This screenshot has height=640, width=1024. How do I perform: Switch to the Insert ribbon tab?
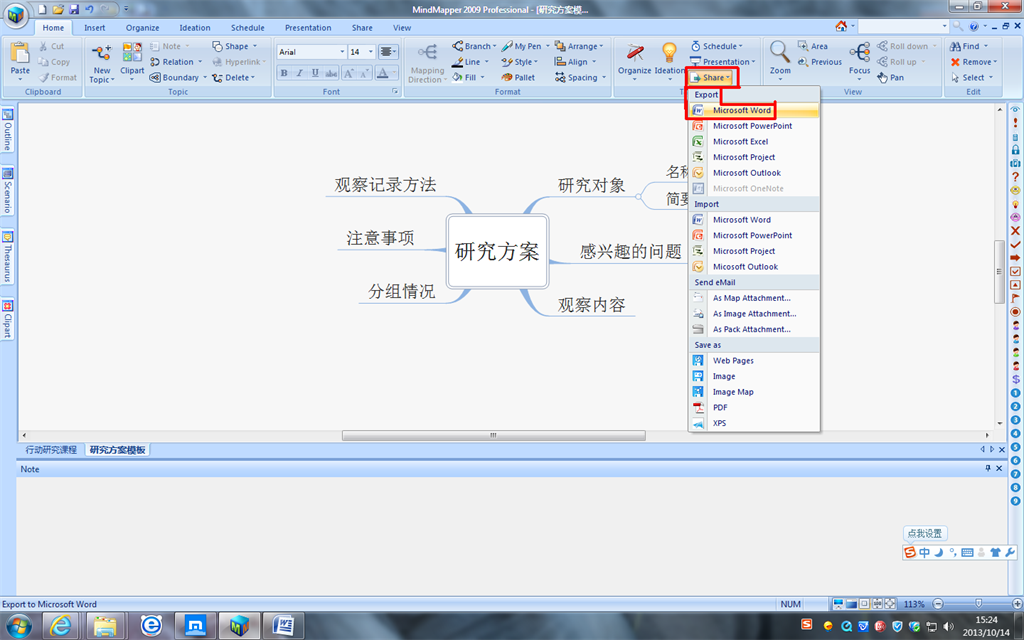point(95,28)
